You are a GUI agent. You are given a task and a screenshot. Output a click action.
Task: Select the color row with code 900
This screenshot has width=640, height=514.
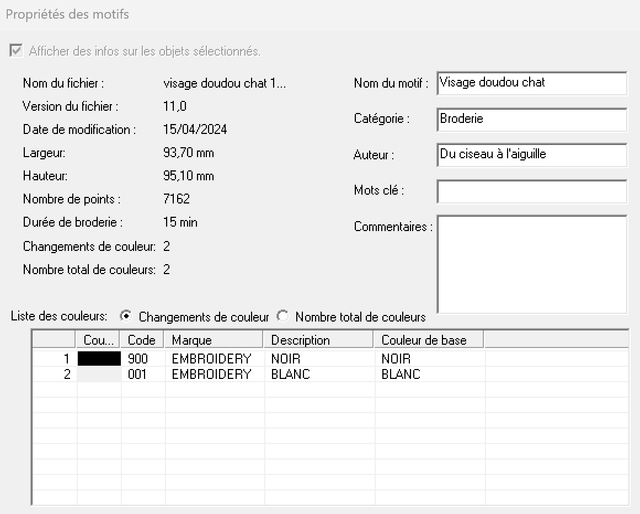[x=142, y=358]
